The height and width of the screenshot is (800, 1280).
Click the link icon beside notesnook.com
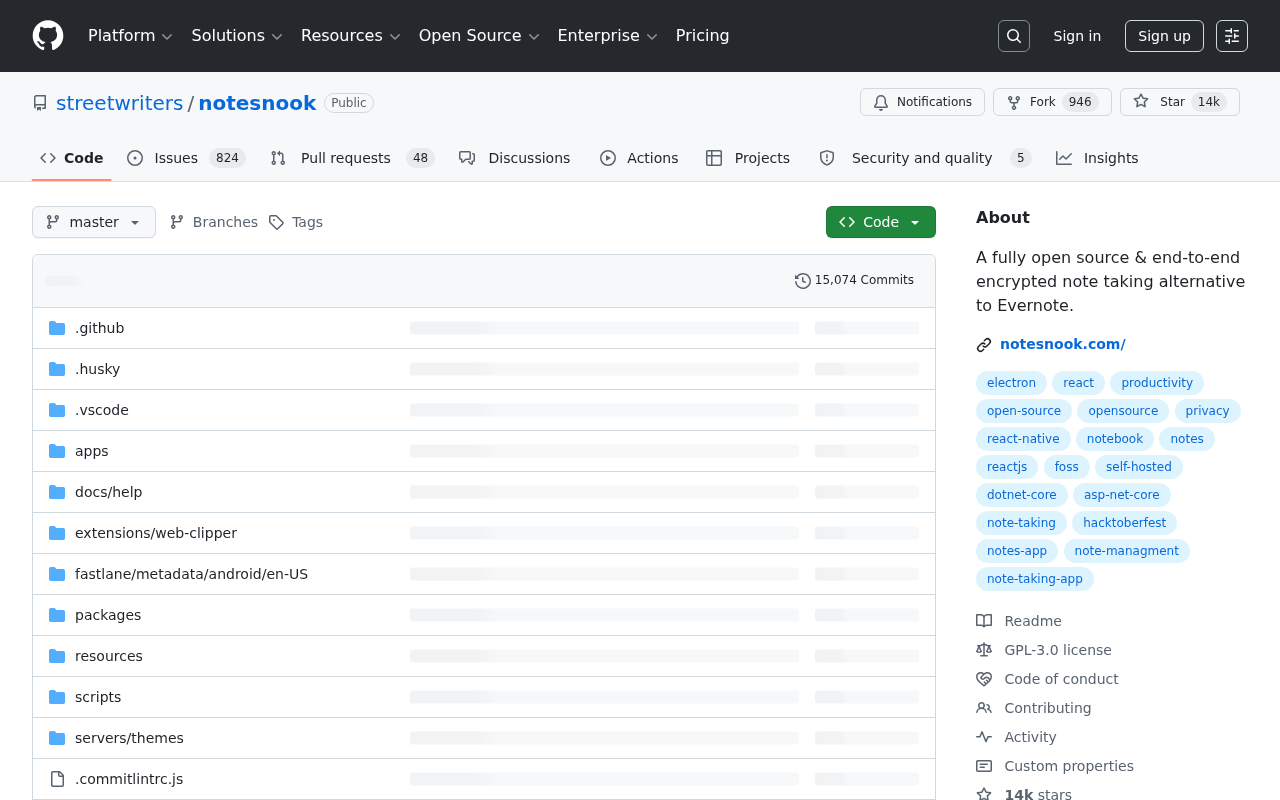click(x=984, y=345)
